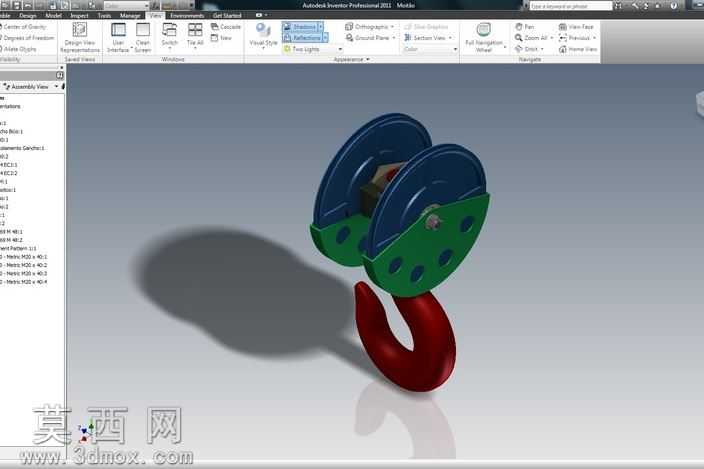Image resolution: width=704 pixels, height=469 pixels.
Task: Open the Zoom All dropdown arrow
Action: tap(551, 38)
